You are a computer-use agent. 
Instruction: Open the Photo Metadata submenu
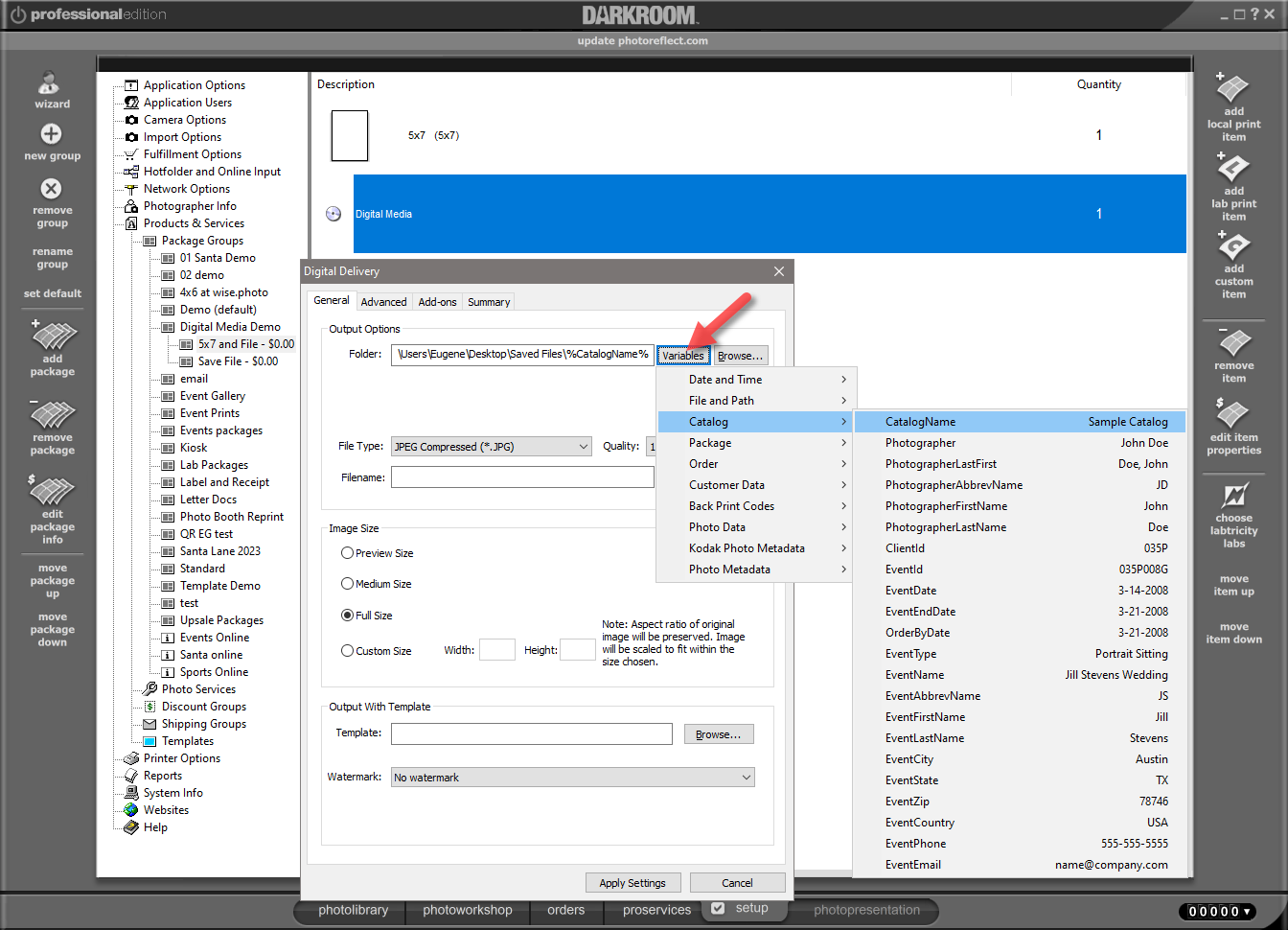[754, 570]
